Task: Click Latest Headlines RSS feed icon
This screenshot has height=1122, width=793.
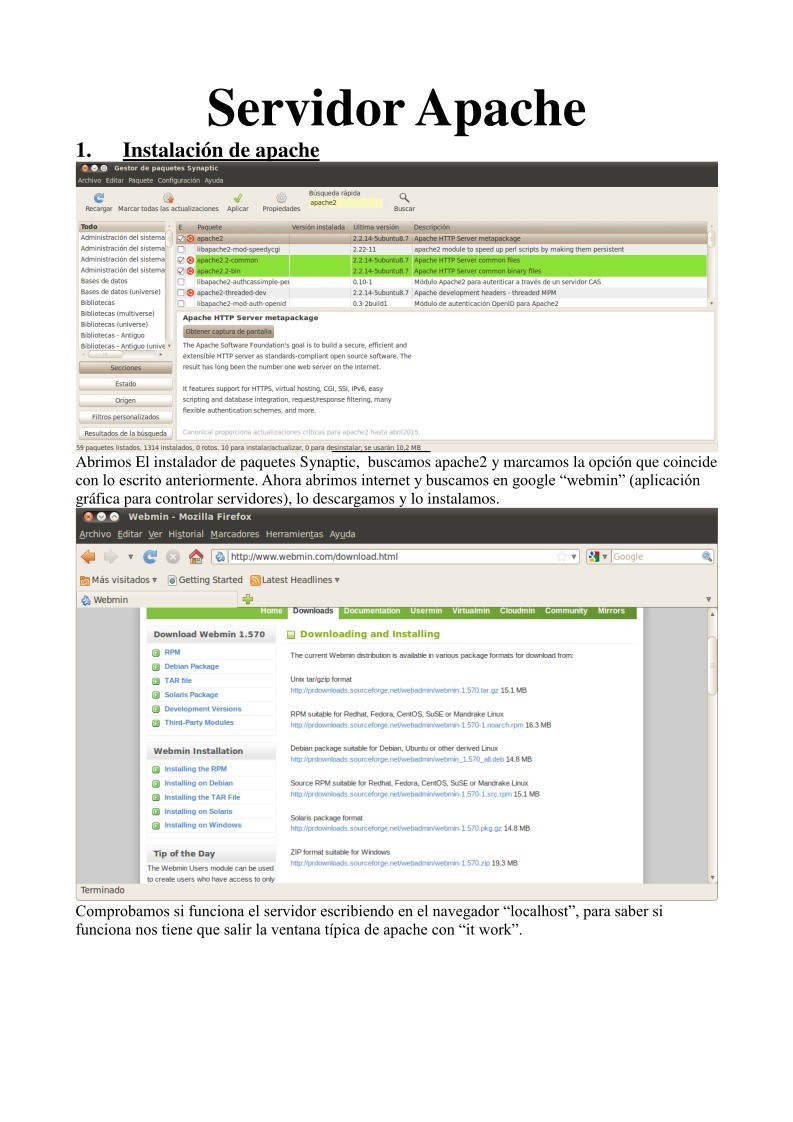Action: (255, 580)
